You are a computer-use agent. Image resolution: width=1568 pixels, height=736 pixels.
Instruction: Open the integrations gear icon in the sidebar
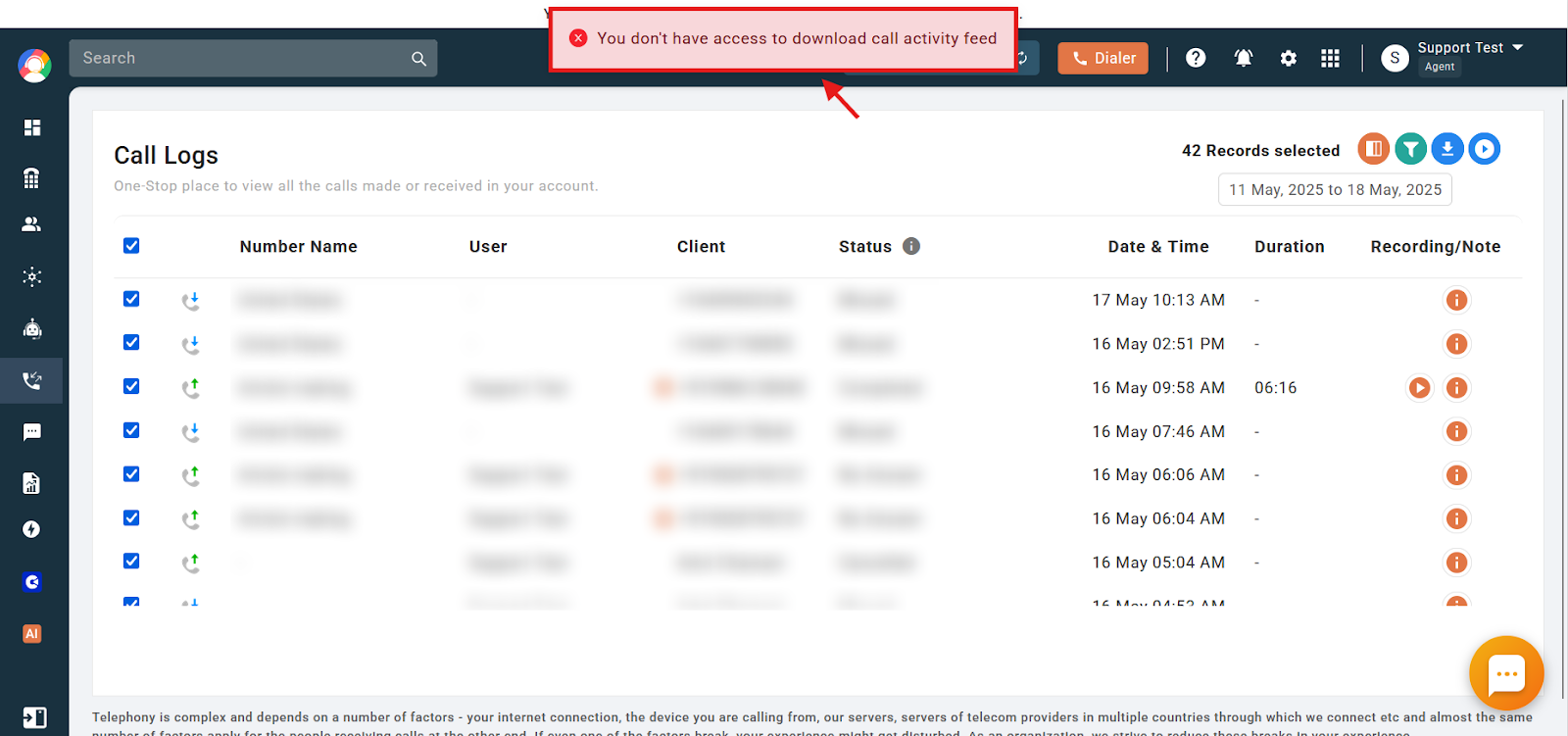pos(32,276)
